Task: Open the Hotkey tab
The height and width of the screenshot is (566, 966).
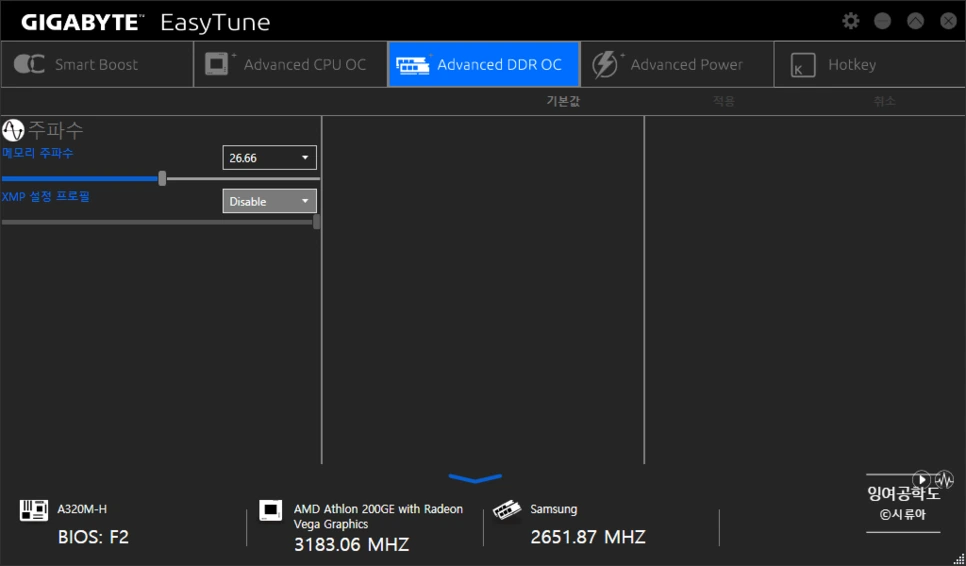Action: (x=869, y=64)
